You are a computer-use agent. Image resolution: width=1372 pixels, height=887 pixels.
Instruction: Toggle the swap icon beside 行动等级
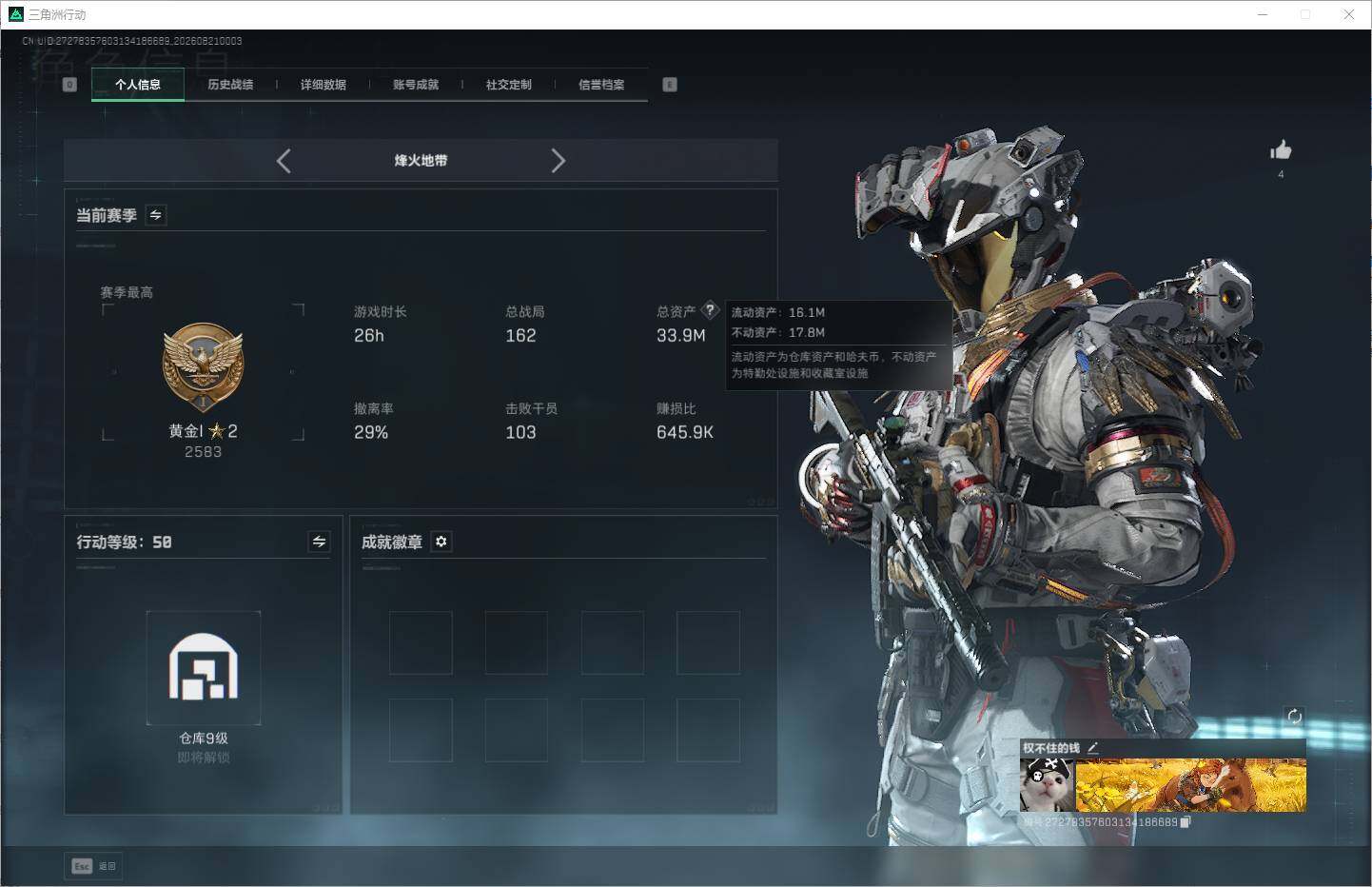319,542
